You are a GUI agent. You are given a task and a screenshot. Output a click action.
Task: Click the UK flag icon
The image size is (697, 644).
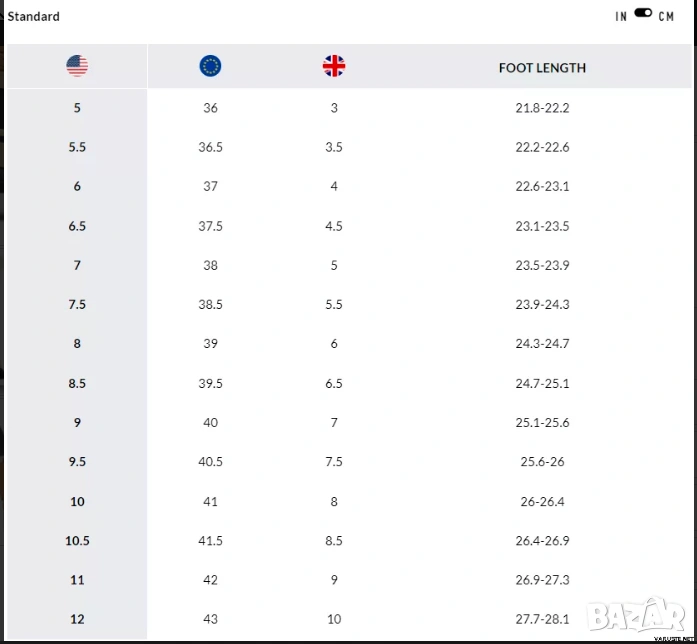[x=334, y=67]
